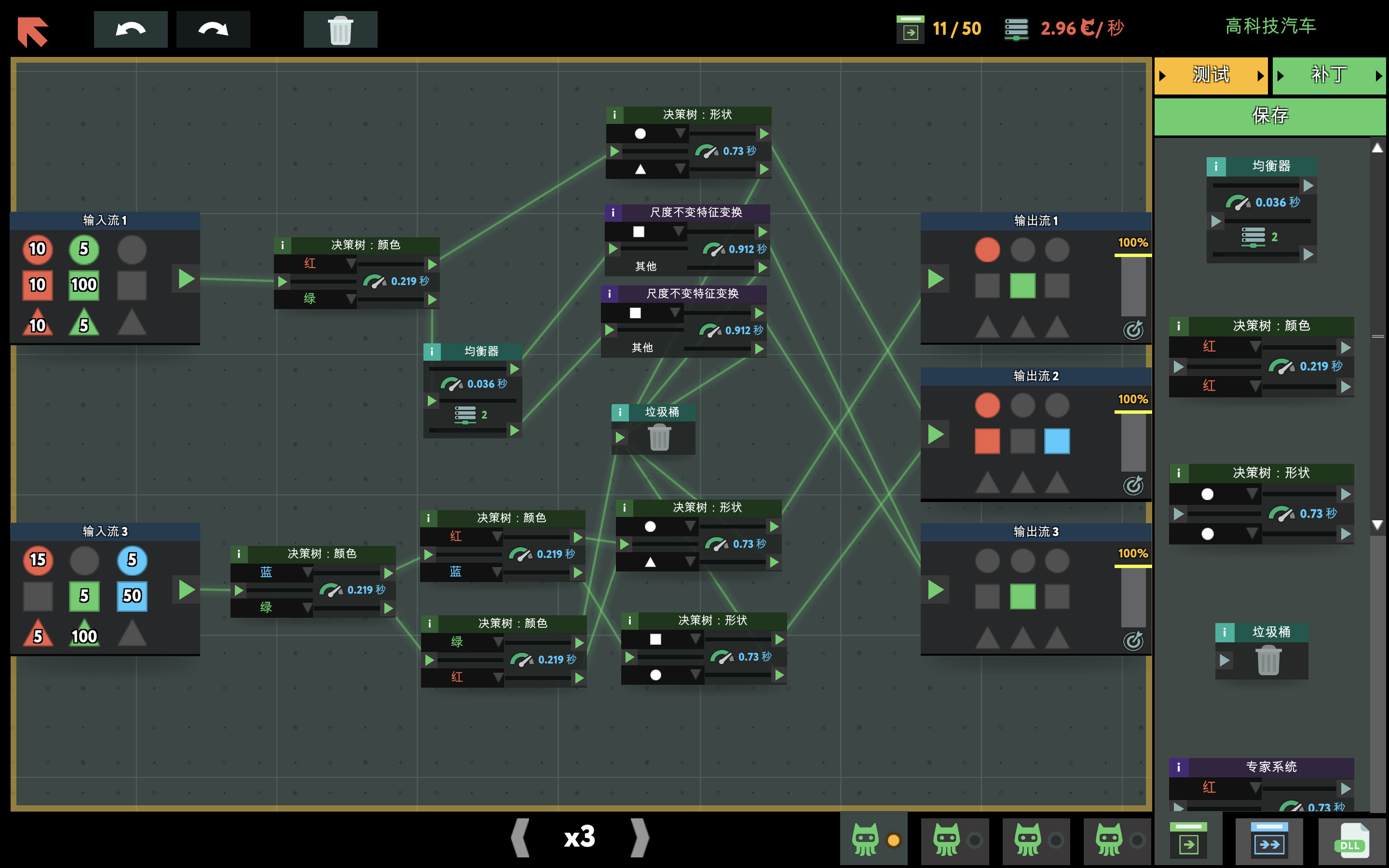Open circle shape dropdown in top 决策树：形状 node
1389x868 pixels.
[x=680, y=134]
